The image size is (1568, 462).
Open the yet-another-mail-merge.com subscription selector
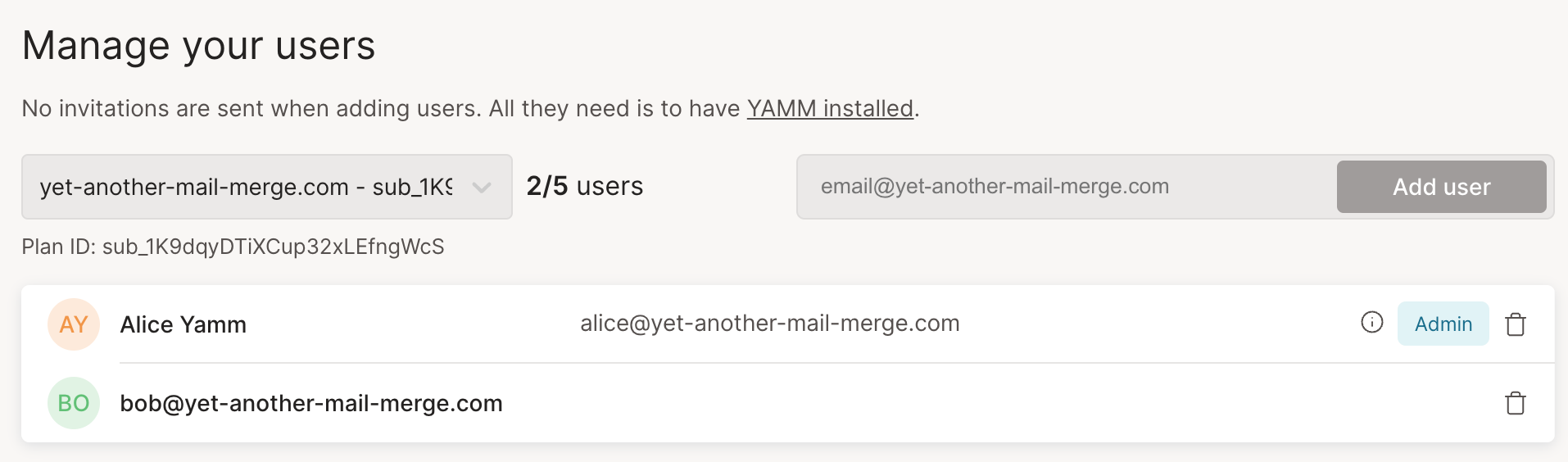[246, 188]
